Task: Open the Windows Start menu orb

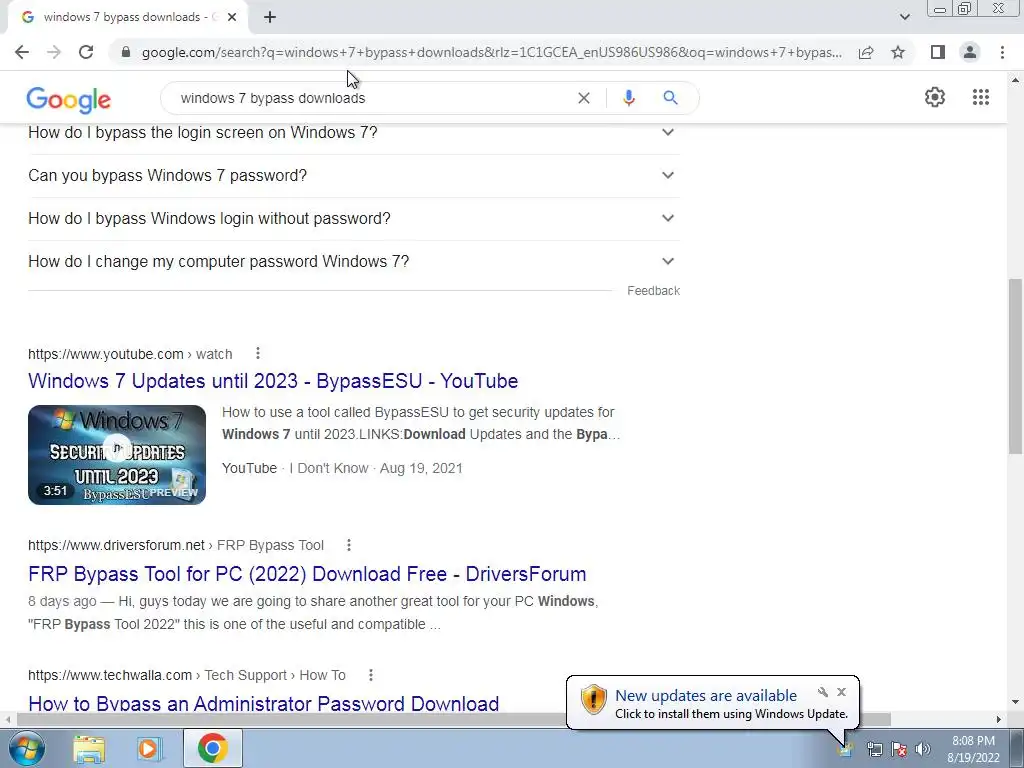Action: click(27, 748)
